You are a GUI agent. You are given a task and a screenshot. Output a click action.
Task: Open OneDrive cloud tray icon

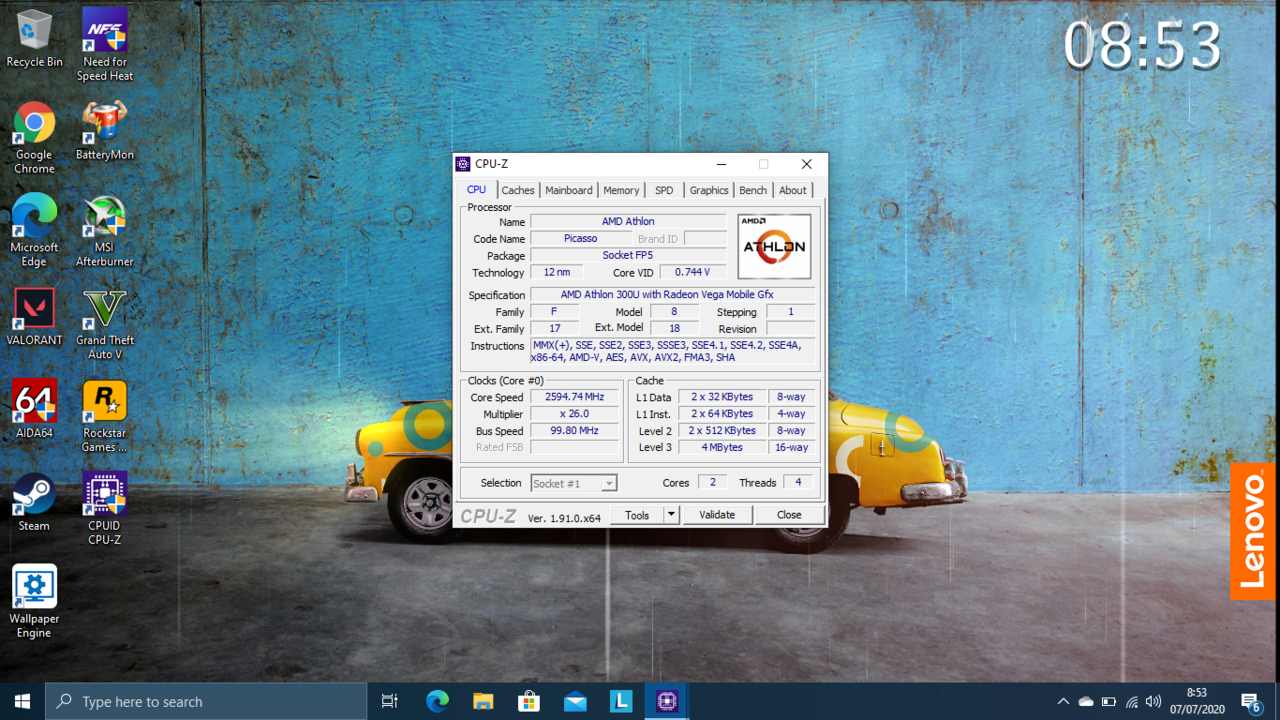[1086, 701]
